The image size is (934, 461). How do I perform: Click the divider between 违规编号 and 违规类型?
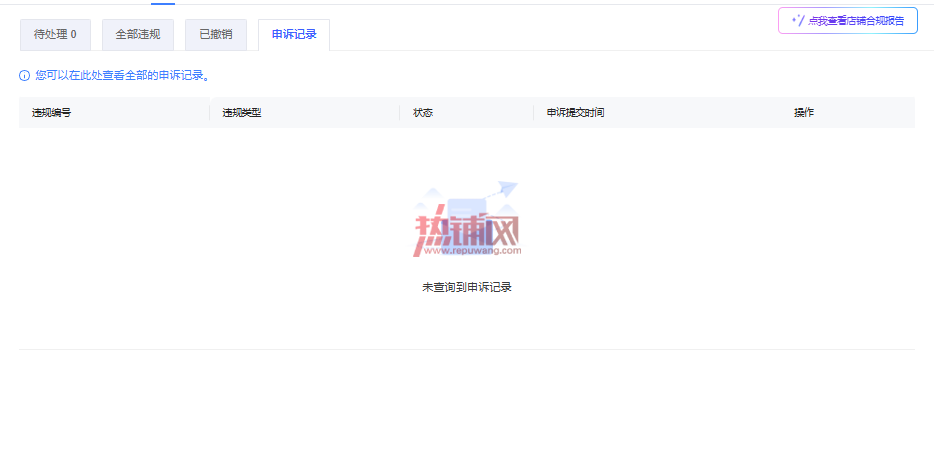[210, 113]
